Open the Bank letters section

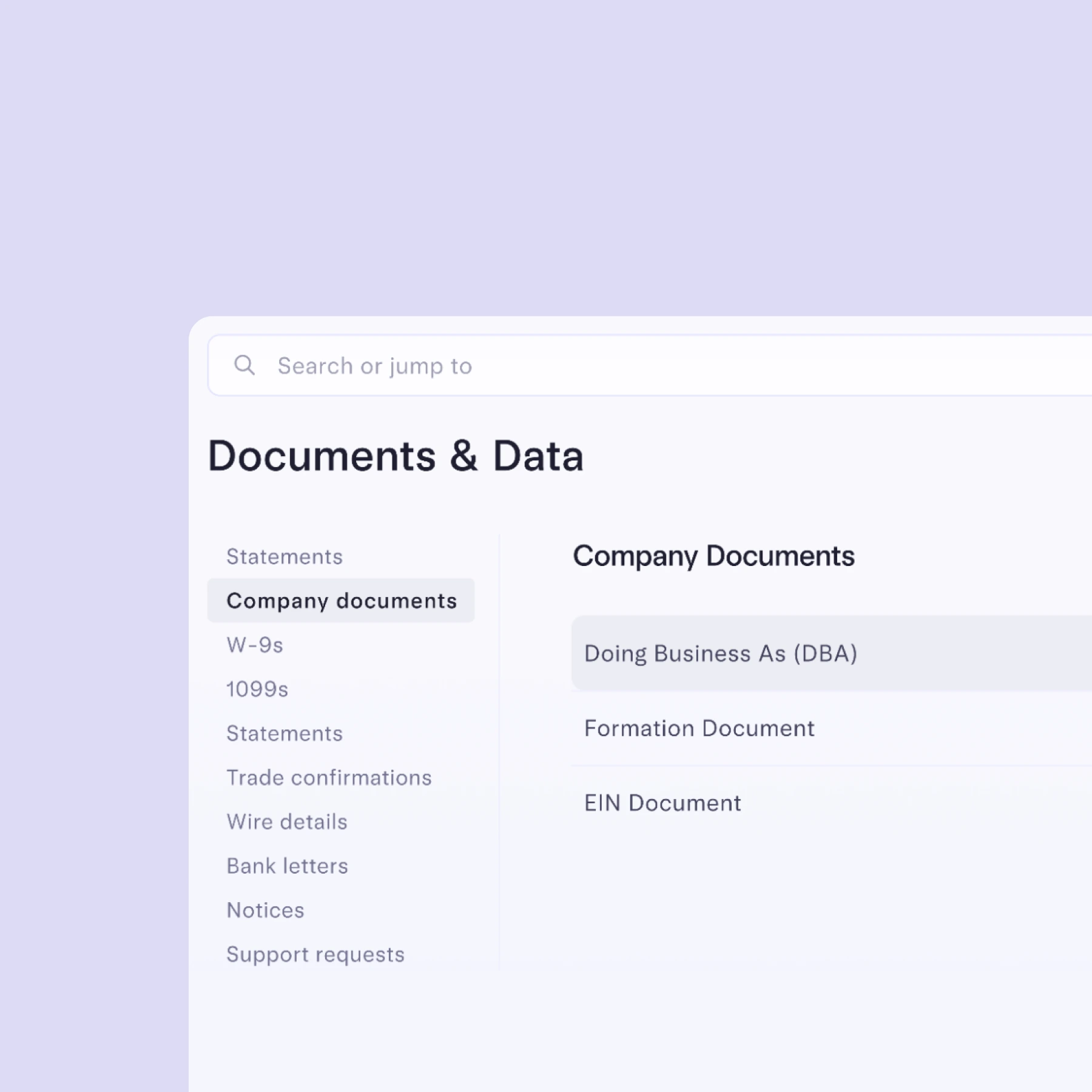coord(287,866)
